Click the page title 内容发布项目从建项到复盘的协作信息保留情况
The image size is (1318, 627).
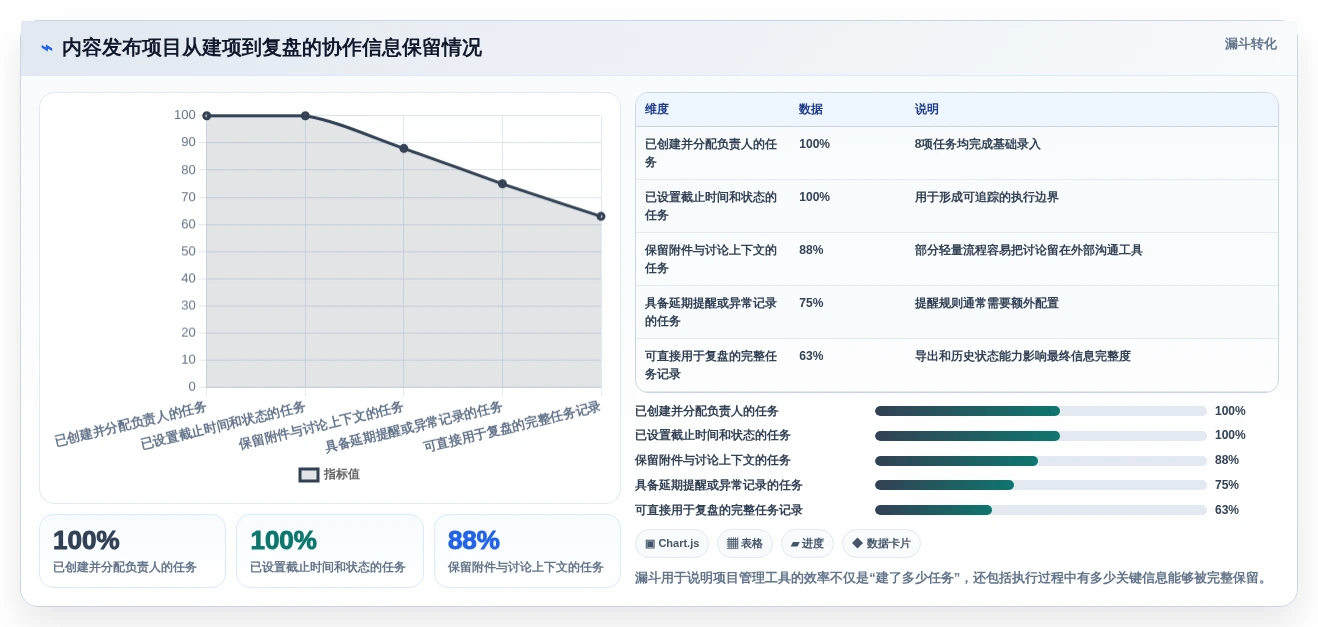click(271, 48)
